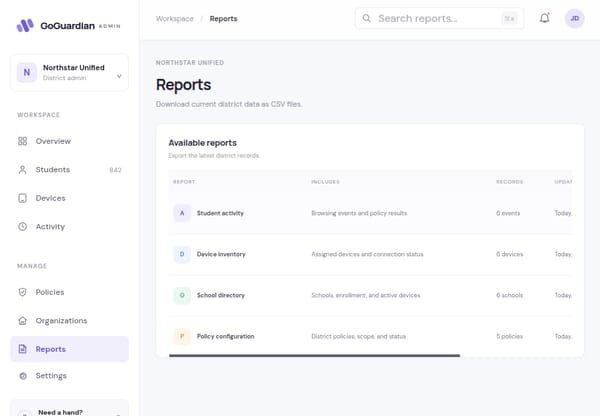Select Reports in sidebar

70,349
